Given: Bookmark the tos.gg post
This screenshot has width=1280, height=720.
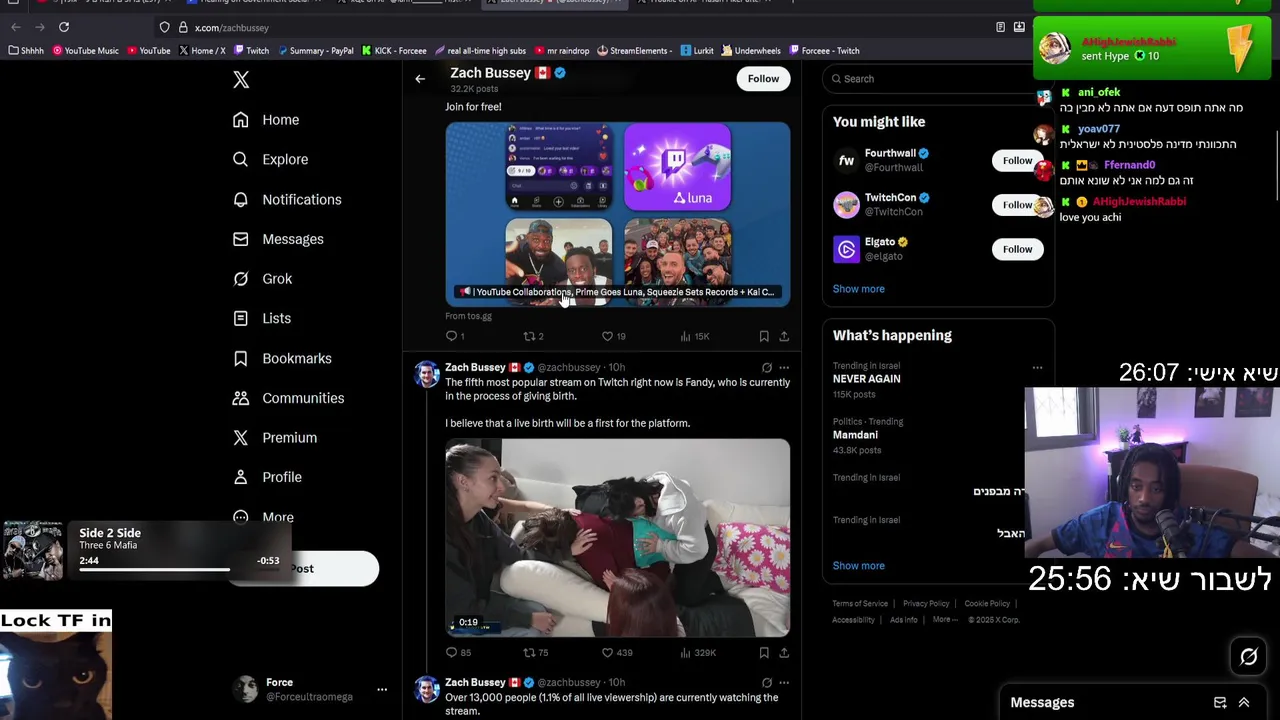Looking at the screenshot, I should pyautogui.click(x=764, y=336).
